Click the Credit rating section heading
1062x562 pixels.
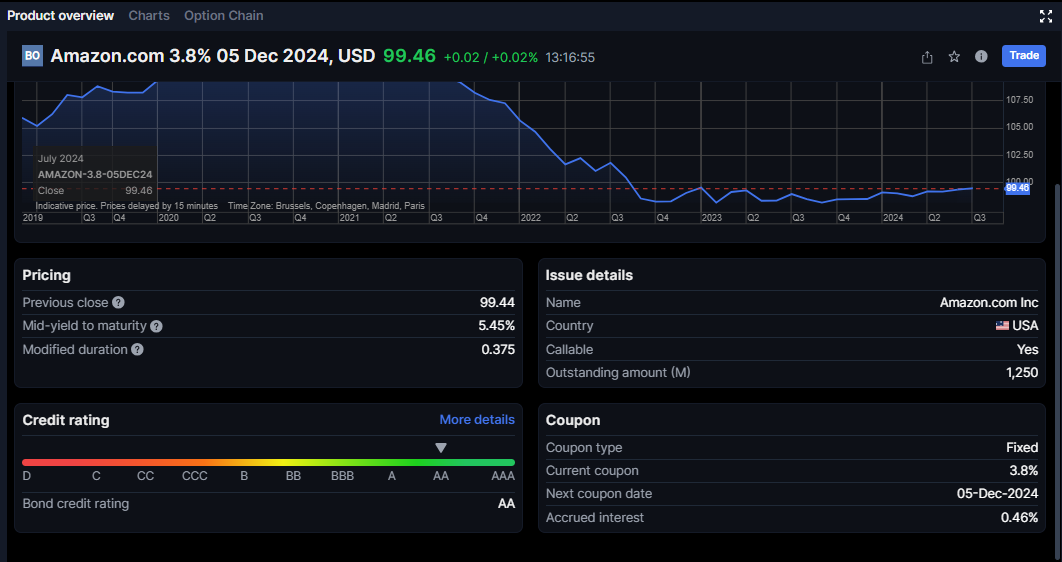(66, 420)
